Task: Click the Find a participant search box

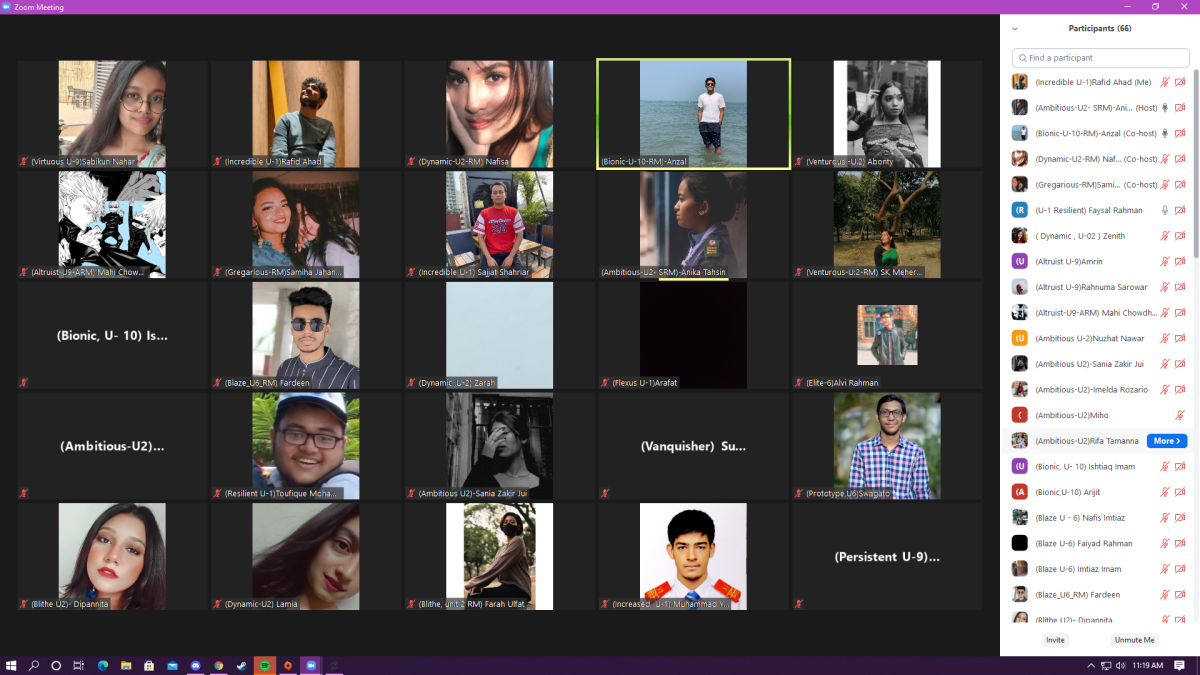Action: 1100,58
